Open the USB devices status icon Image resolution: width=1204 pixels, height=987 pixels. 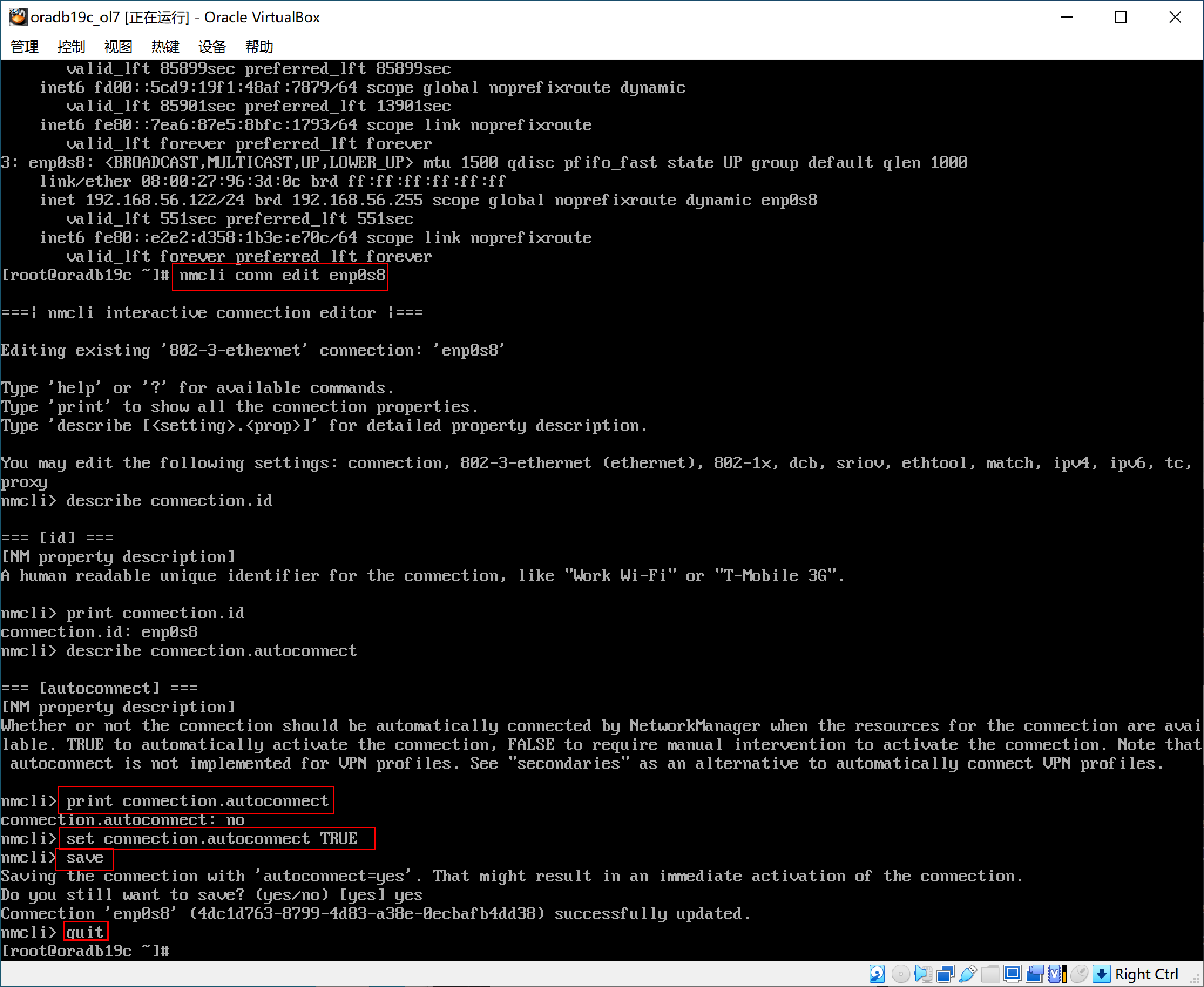coord(968,975)
